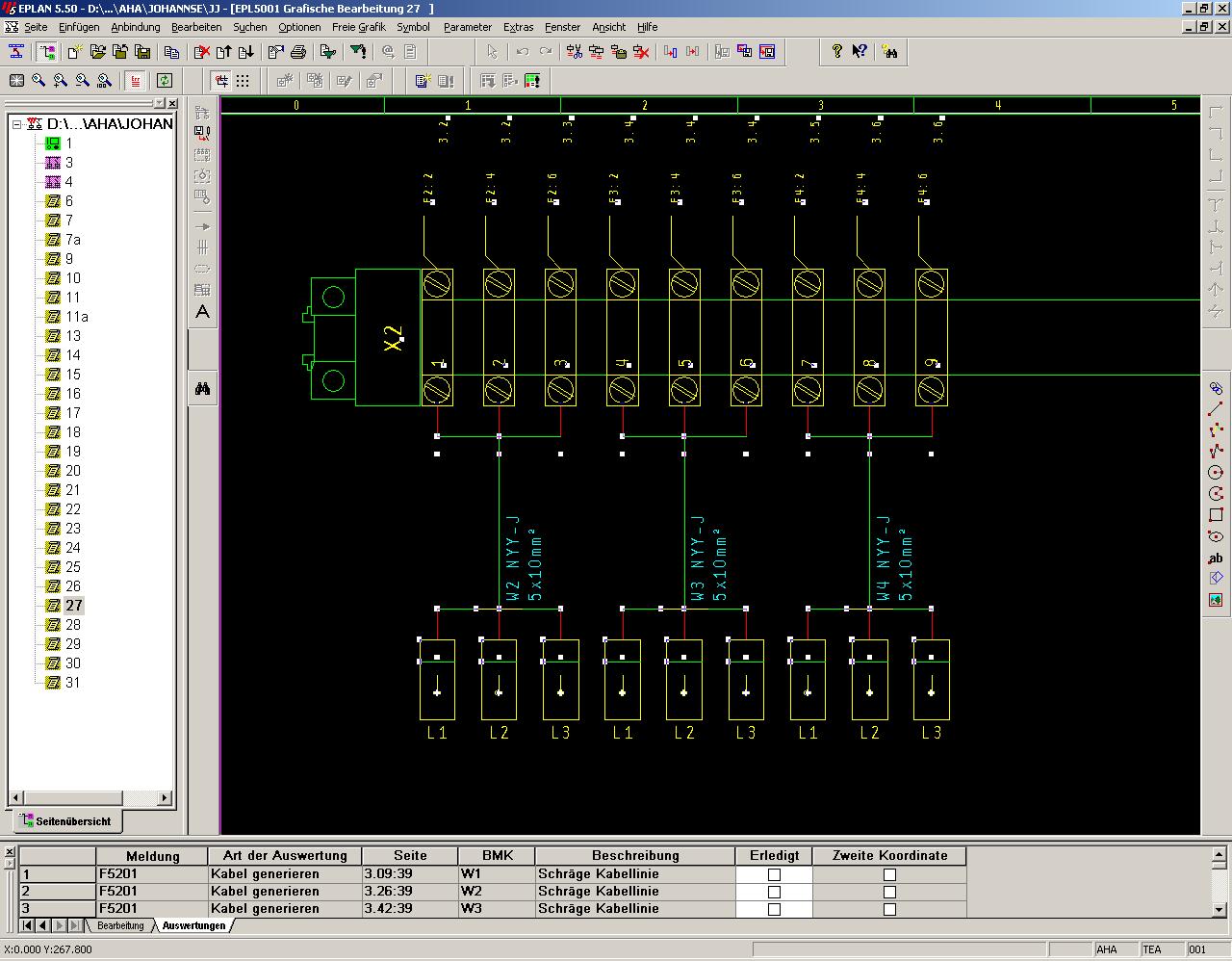The height and width of the screenshot is (961, 1232).
Task: Open the Einfügen menu
Action: 79,27
